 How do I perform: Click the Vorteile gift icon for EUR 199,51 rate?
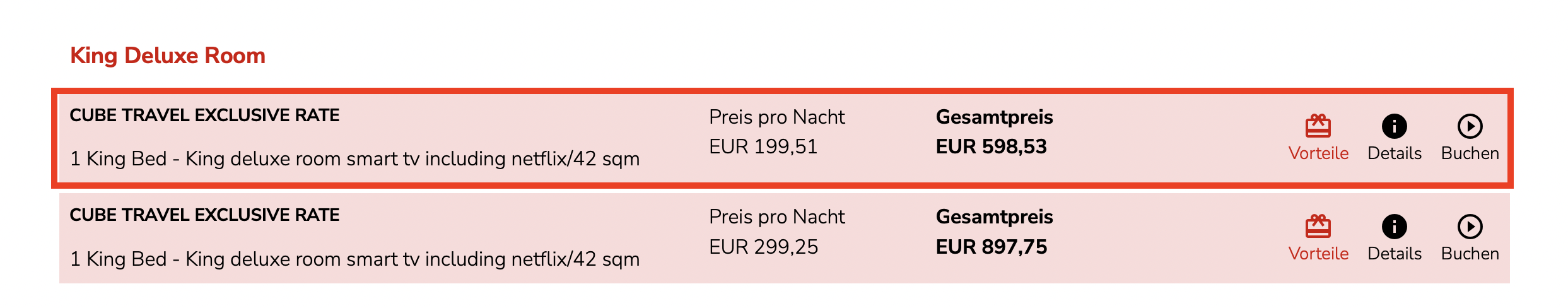tap(1318, 126)
